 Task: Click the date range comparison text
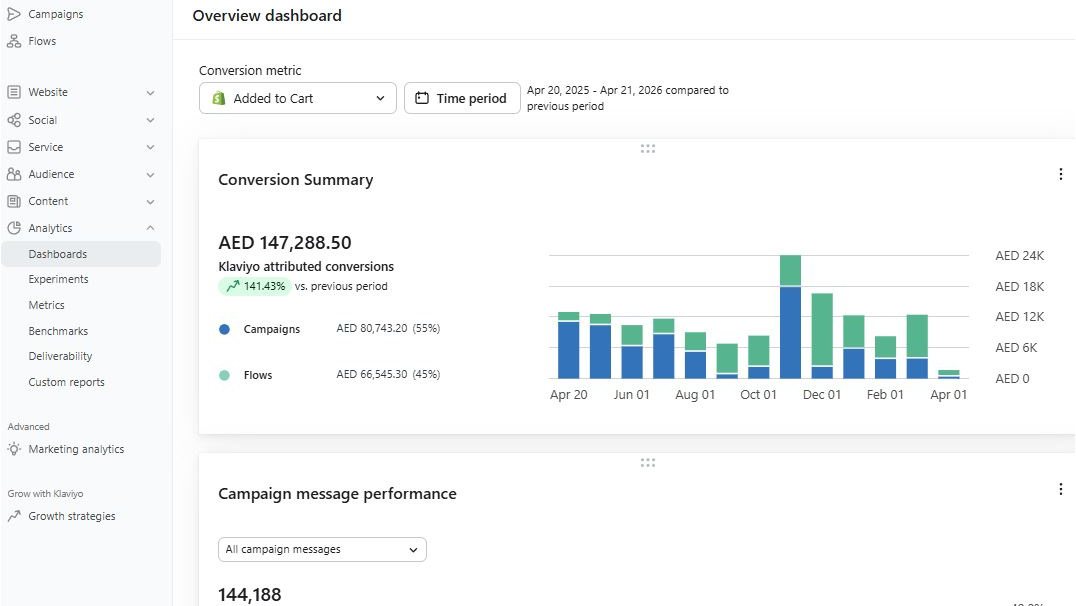[628, 98]
